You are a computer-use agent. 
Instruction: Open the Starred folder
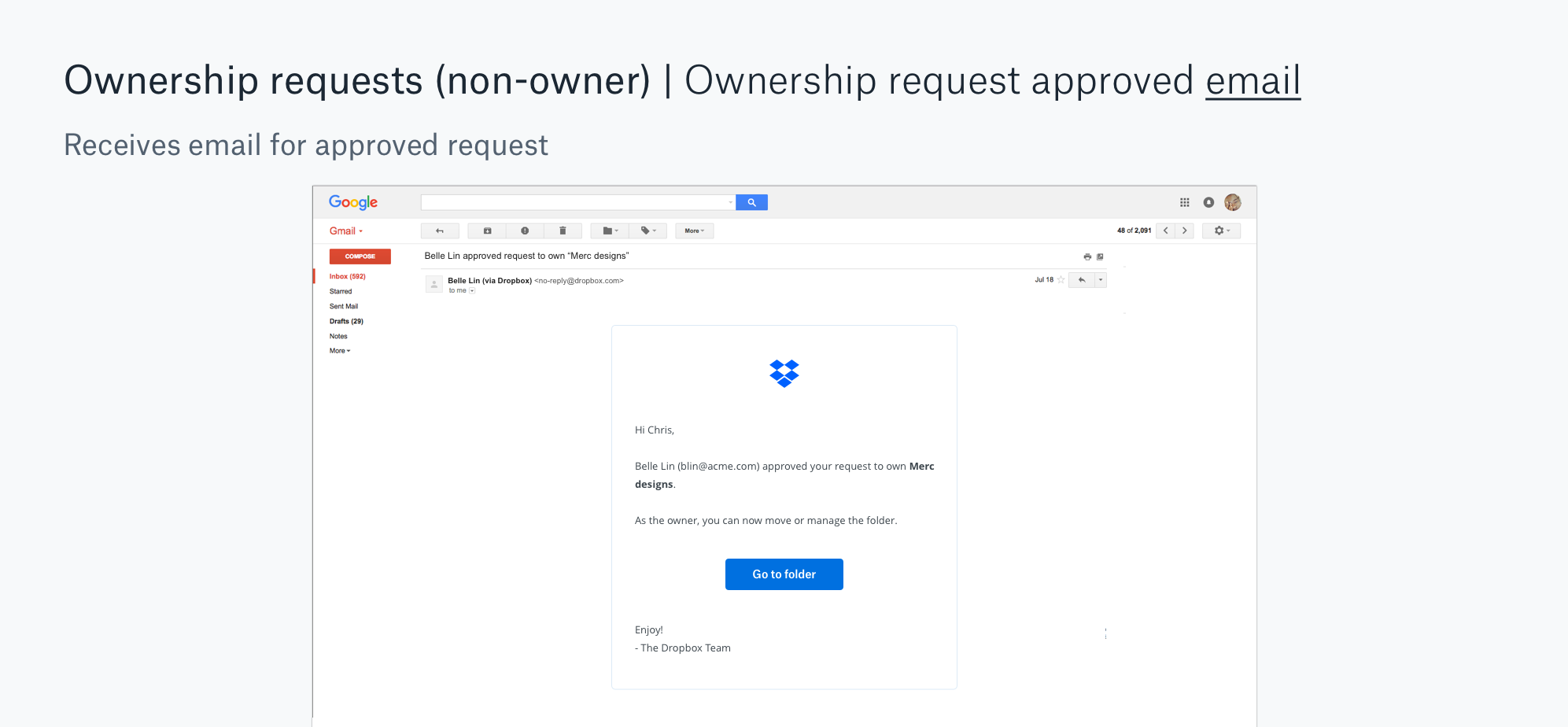(341, 291)
